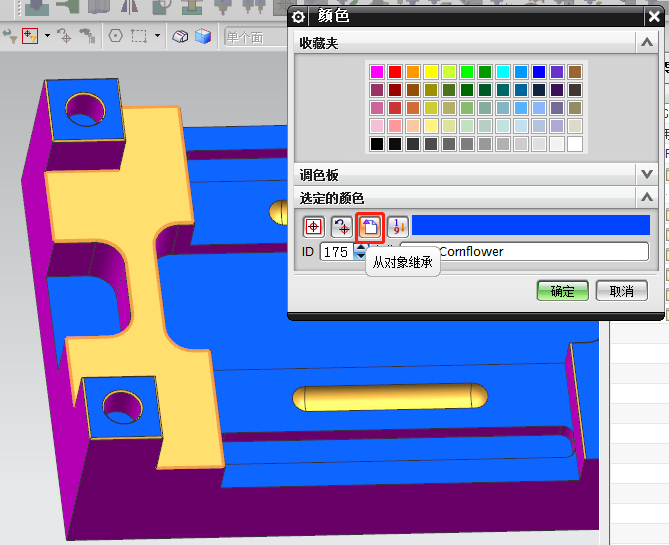Click the grey tree-structure toolbar icon
669x545 pixels.
(x=88, y=36)
